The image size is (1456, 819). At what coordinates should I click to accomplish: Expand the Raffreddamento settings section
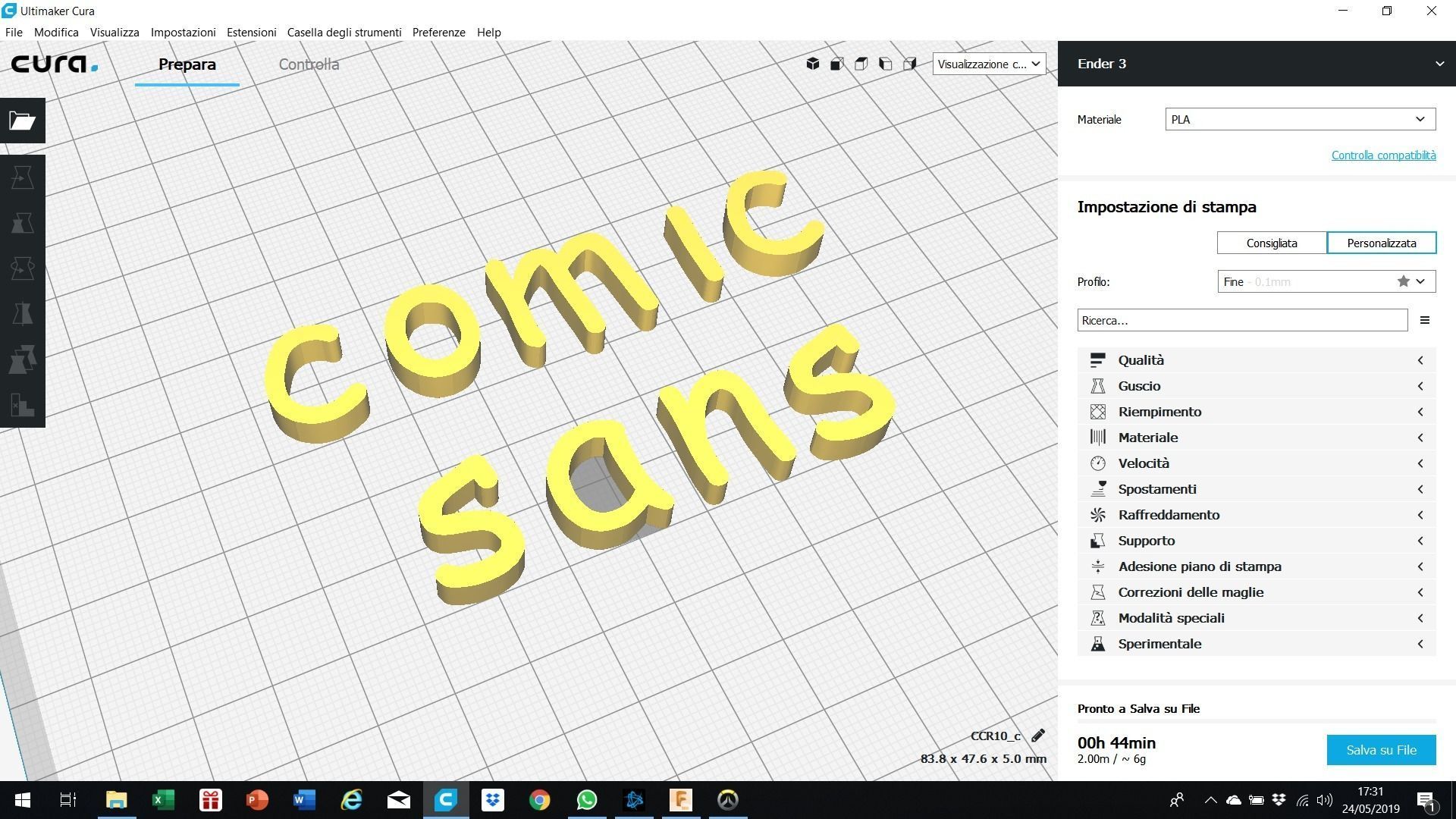point(1257,515)
